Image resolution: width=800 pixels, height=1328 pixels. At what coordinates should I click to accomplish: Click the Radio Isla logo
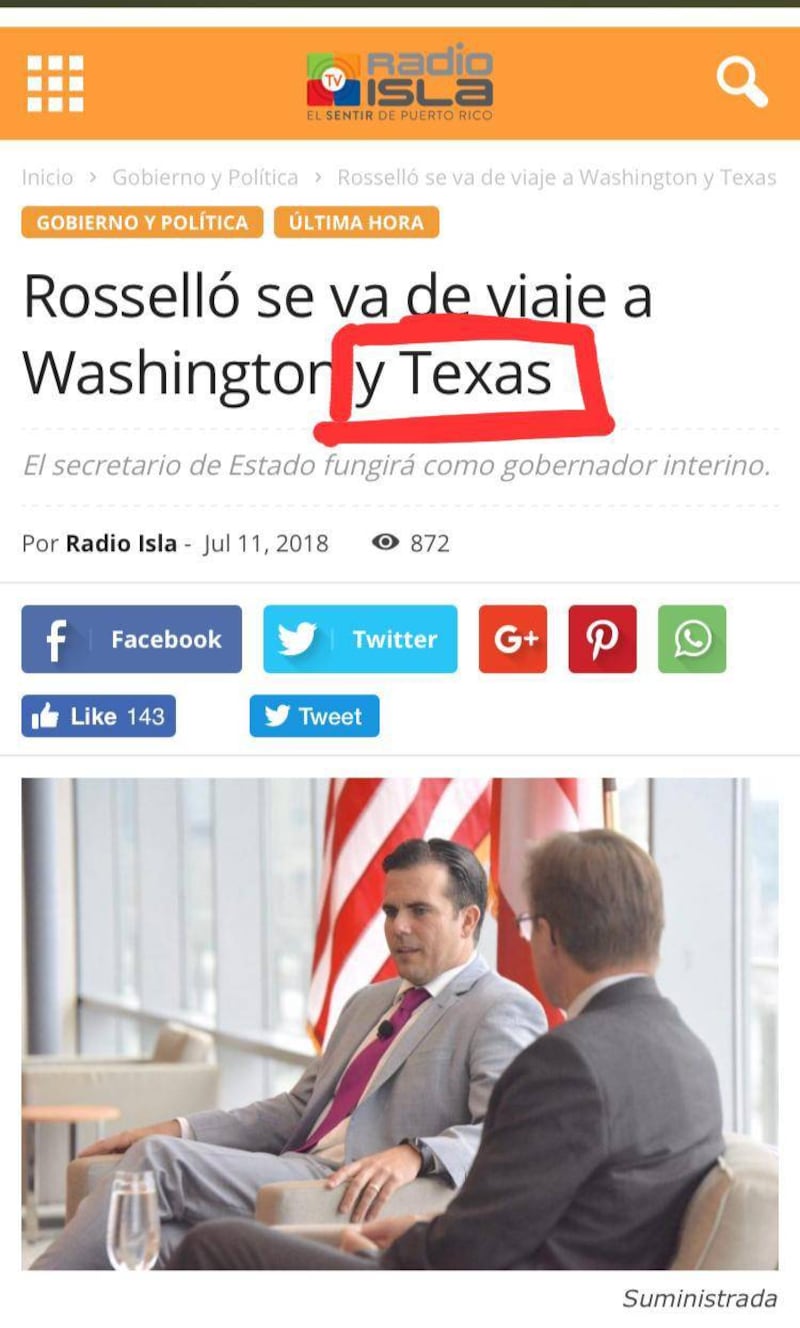(399, 85)
